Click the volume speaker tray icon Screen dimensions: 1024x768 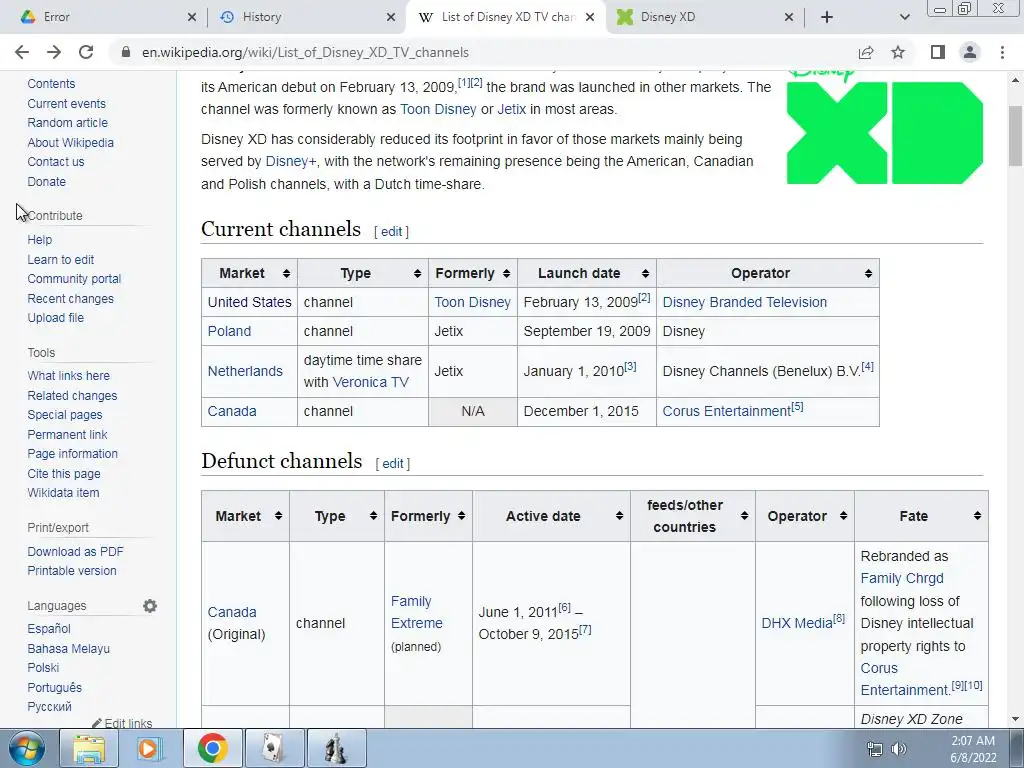pos(899,749)
